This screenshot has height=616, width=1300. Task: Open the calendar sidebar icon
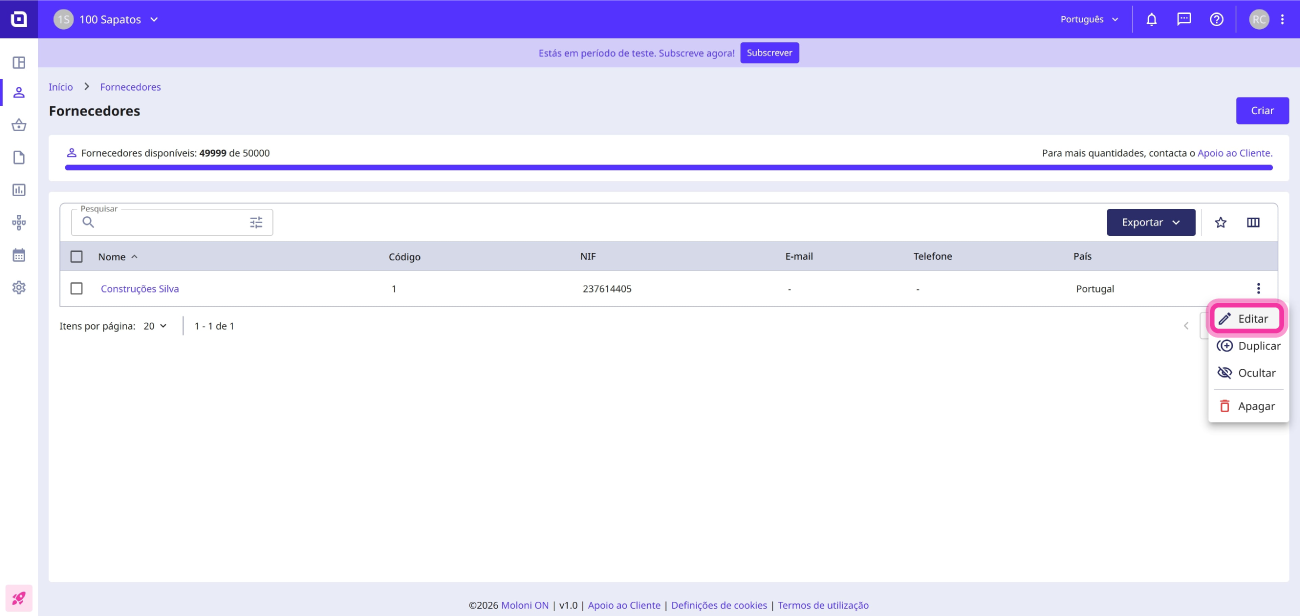point(19,255)
